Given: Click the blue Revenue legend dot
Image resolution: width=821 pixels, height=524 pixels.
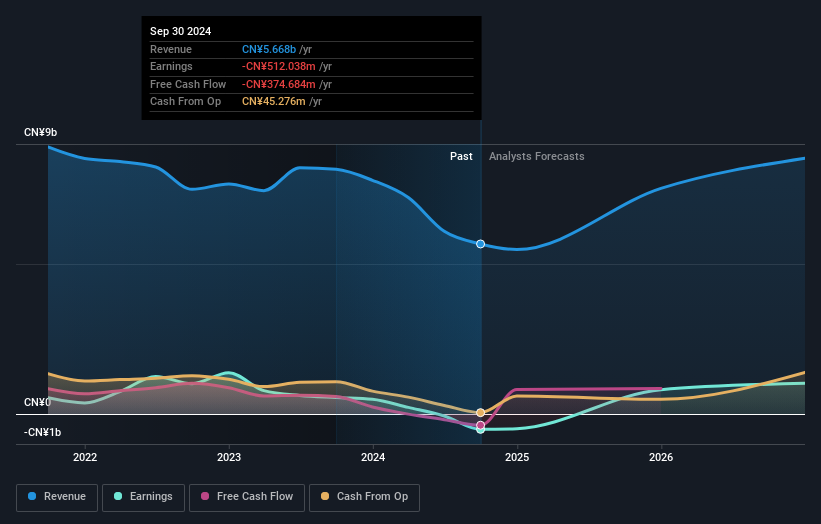Looking at the screenshot, I should click(32, 496).
